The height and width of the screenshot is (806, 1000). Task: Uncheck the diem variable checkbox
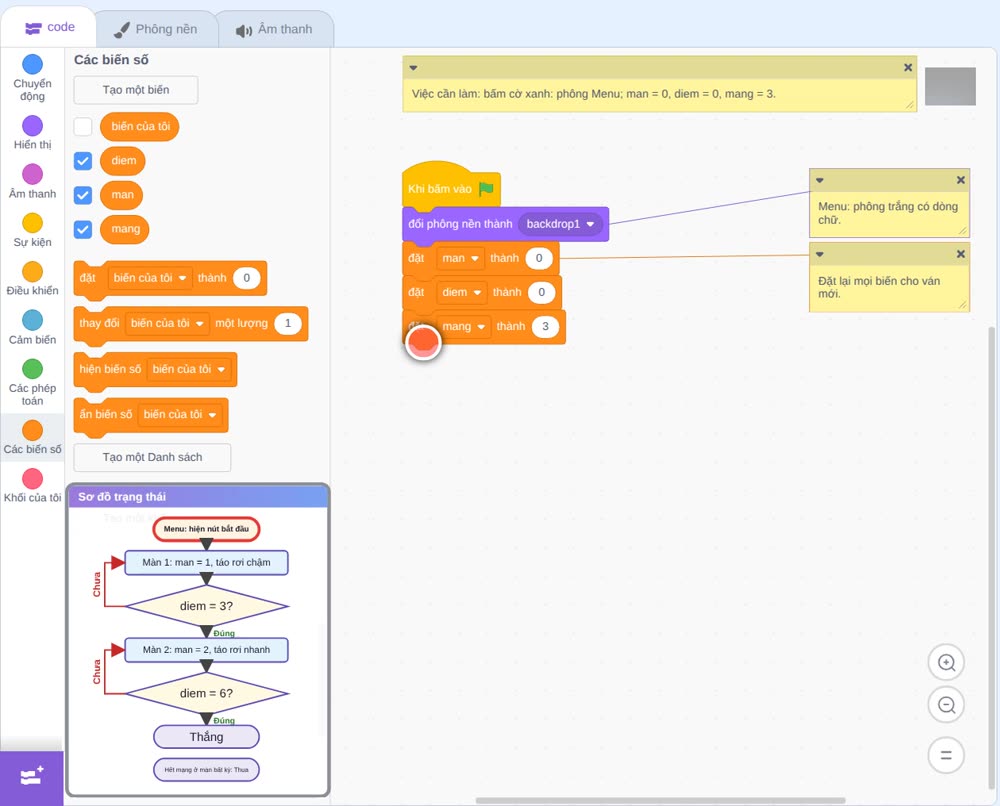tap(83, 161)
